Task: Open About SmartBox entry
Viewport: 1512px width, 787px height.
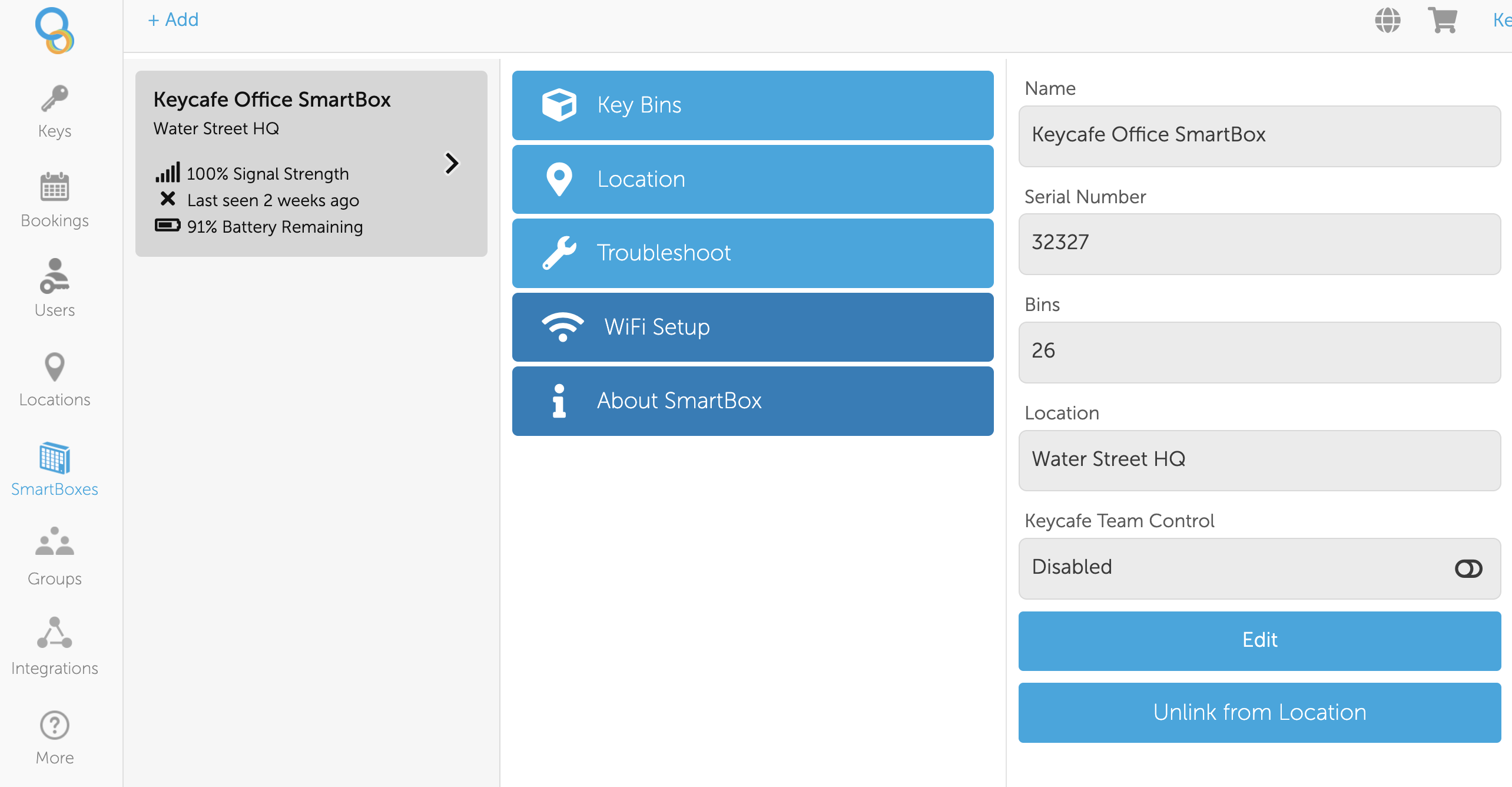Action: 752,401
